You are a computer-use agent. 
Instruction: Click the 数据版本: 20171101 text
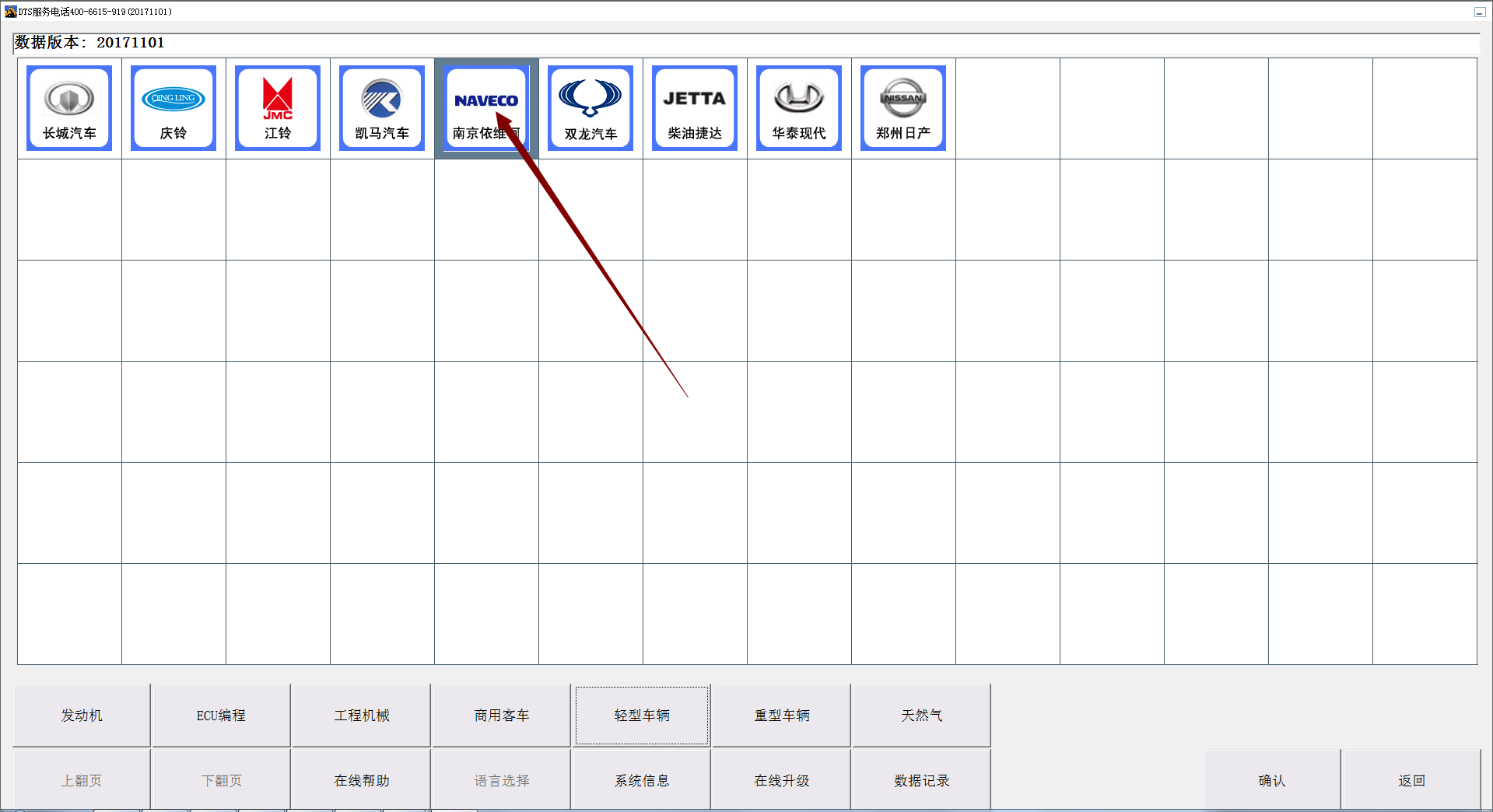click(89, 43)
